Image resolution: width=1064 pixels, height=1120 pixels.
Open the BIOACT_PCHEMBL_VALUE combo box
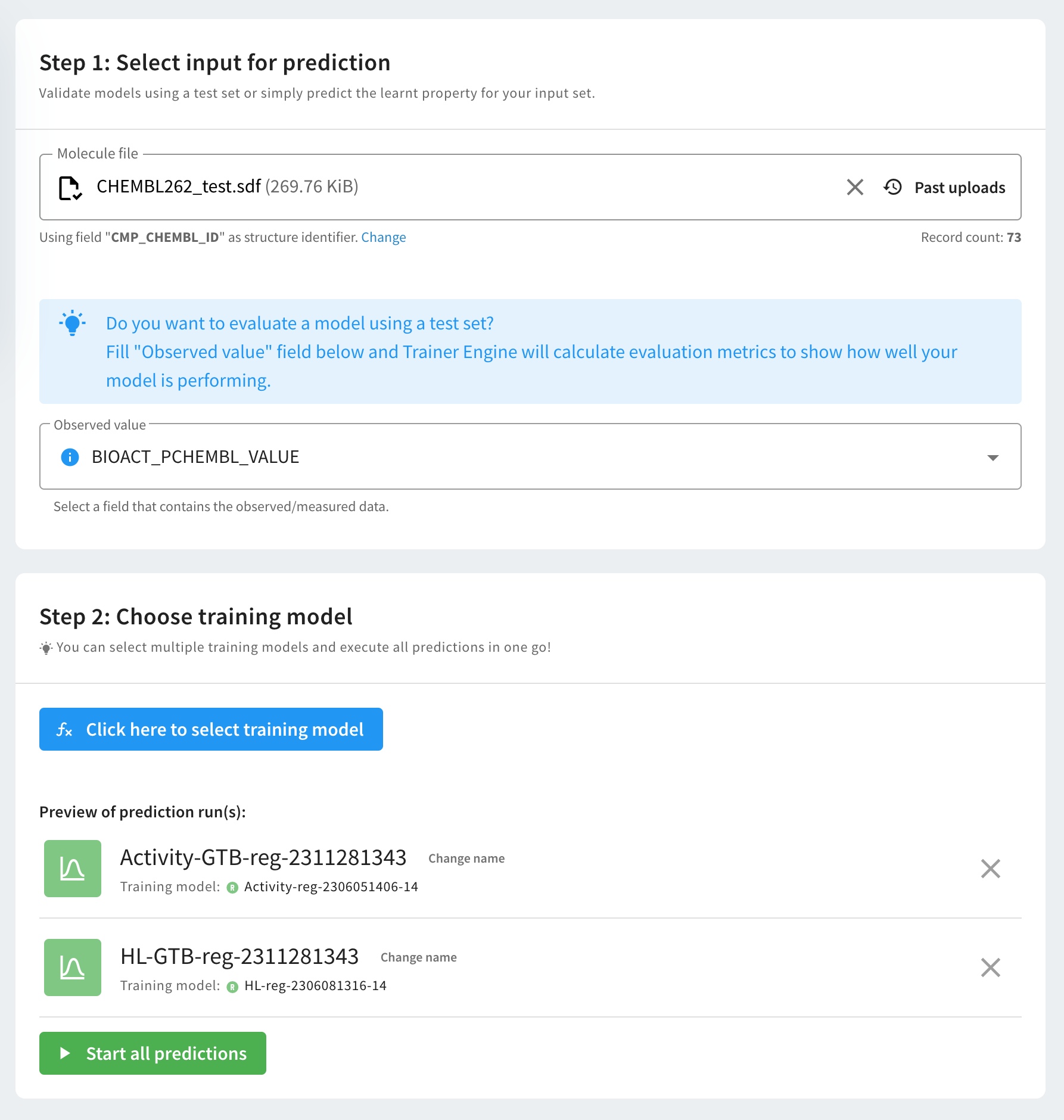point(524,457)
